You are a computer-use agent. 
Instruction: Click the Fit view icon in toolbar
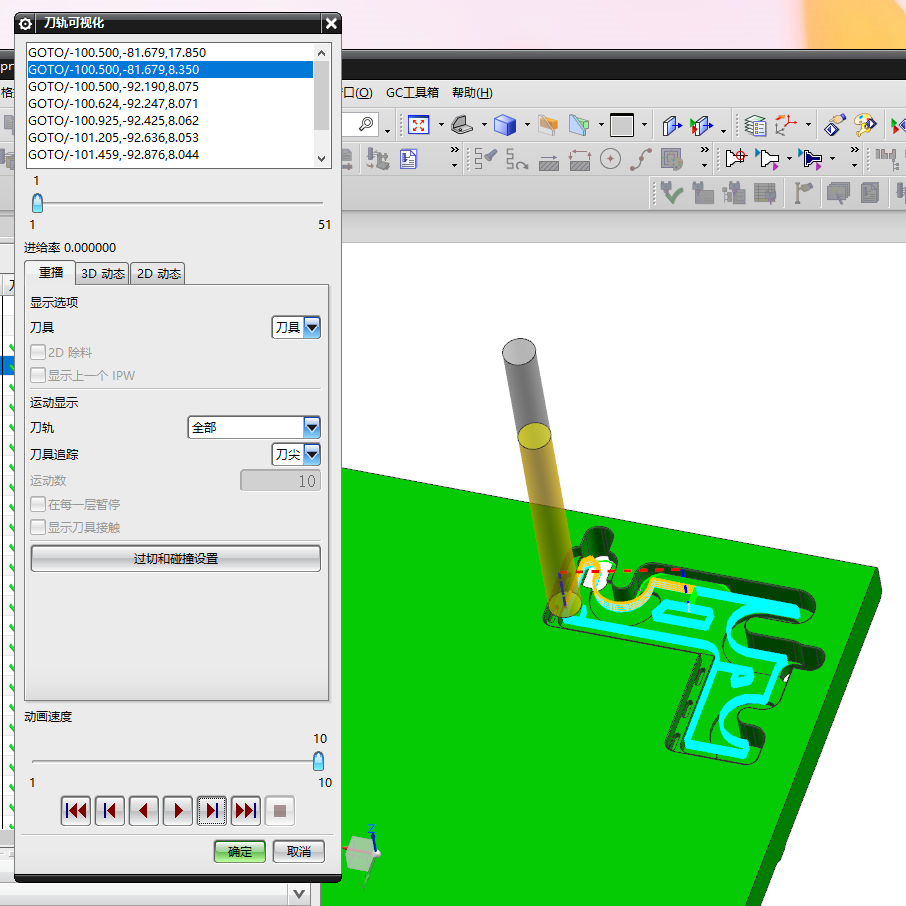(x=418, y=125)
